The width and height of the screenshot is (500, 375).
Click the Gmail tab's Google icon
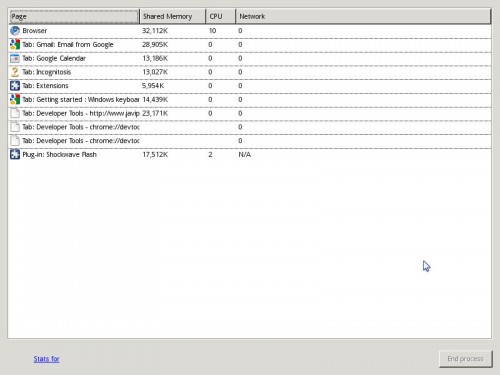pos(15,44)
